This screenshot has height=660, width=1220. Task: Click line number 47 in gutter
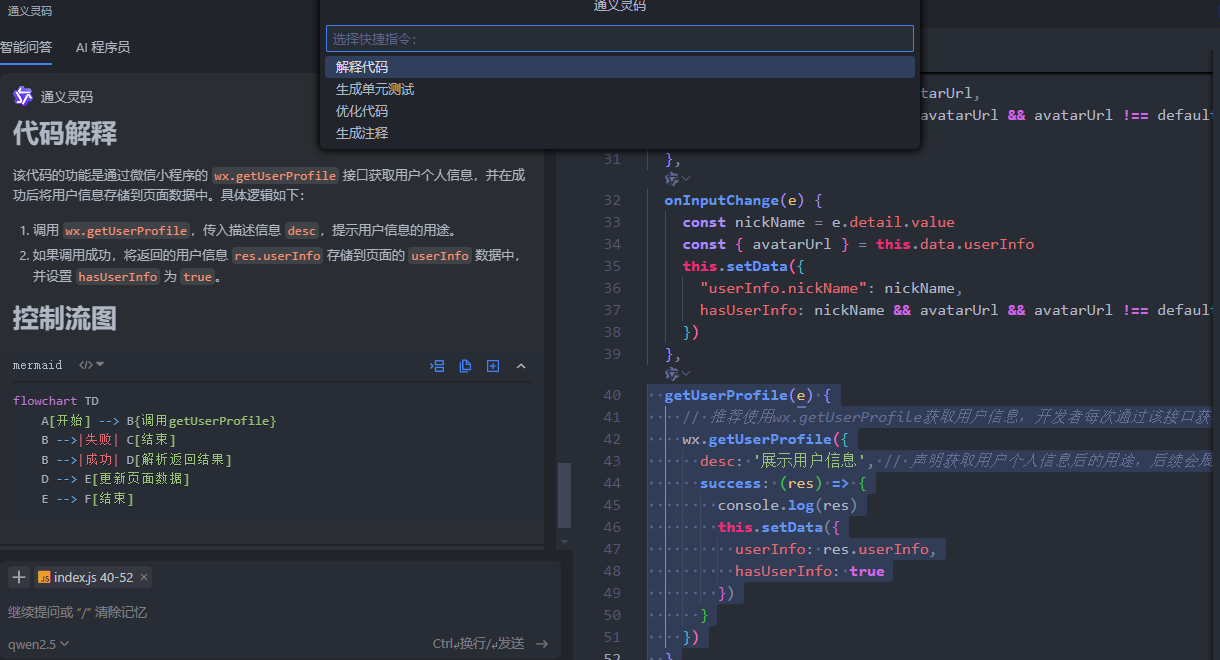(612, 549)
